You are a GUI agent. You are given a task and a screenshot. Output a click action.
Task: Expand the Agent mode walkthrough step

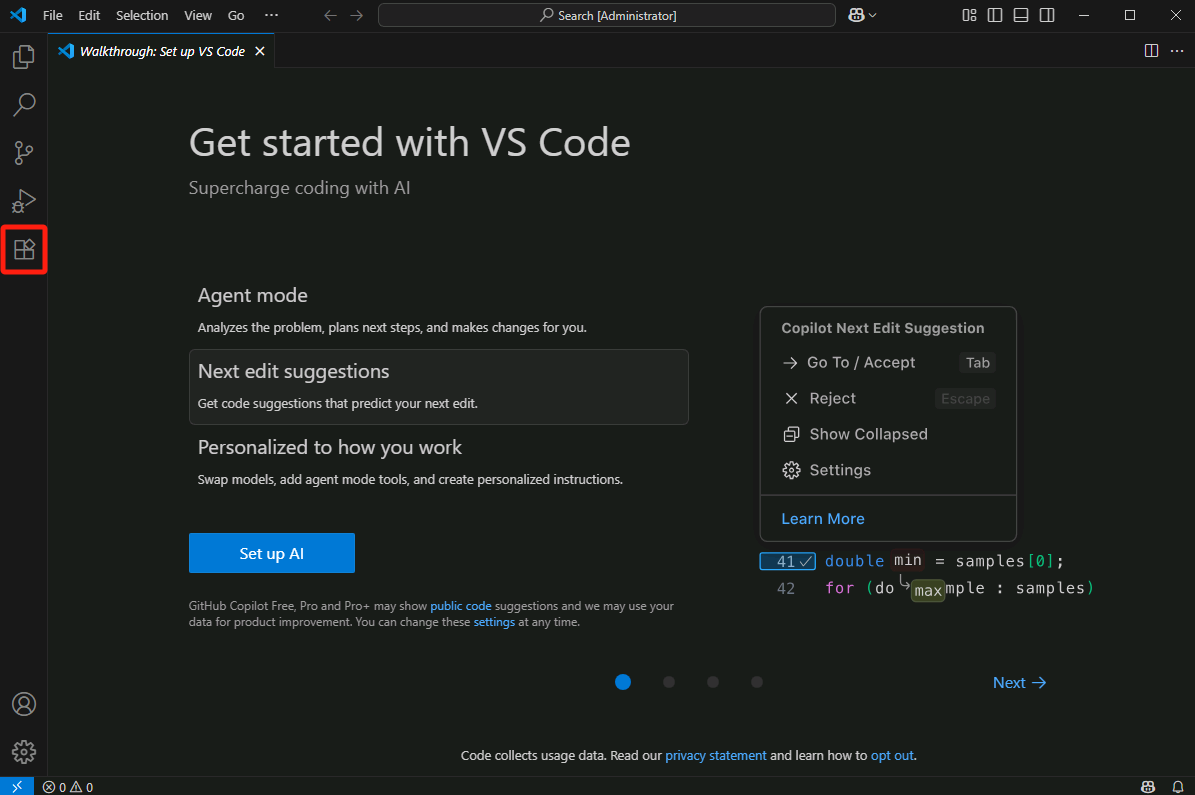(x=253, y=296)
